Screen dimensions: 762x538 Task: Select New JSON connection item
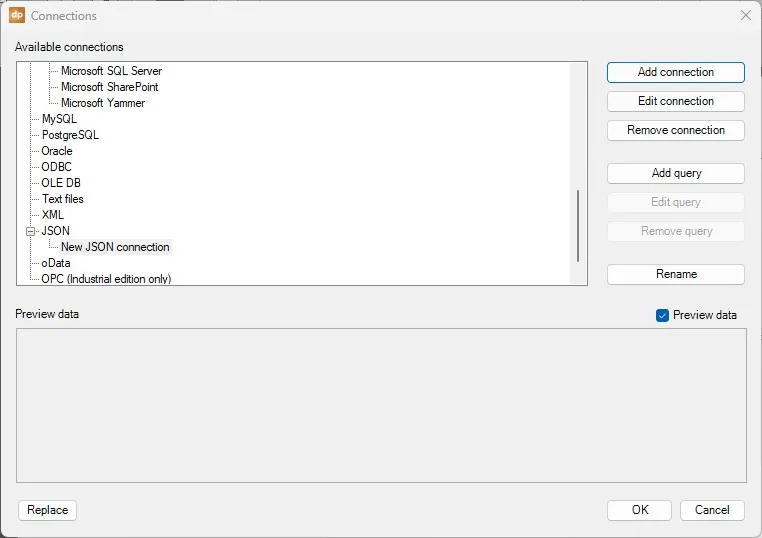(115, 247)
